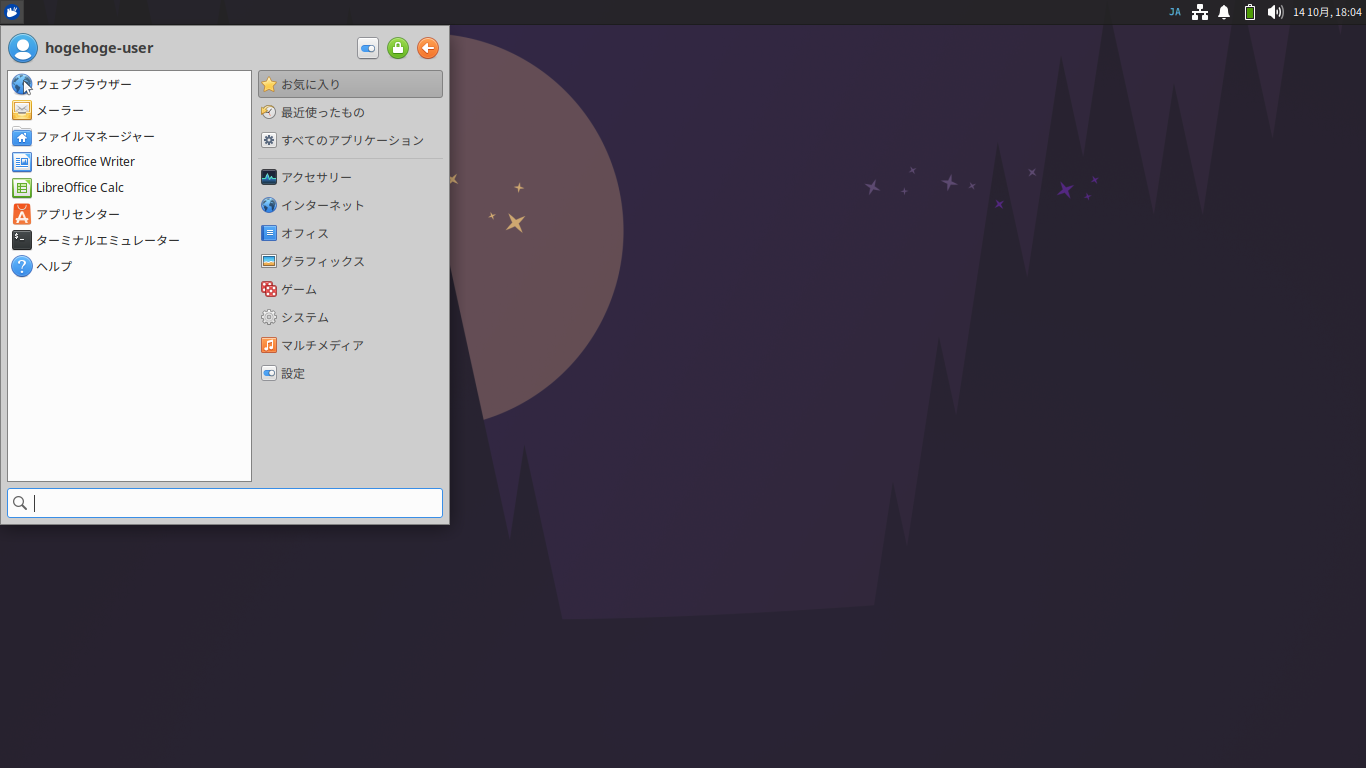Adjust the speaker volume from the tray
This screenshot has width=1366, height=768.
pos(1274,11)
